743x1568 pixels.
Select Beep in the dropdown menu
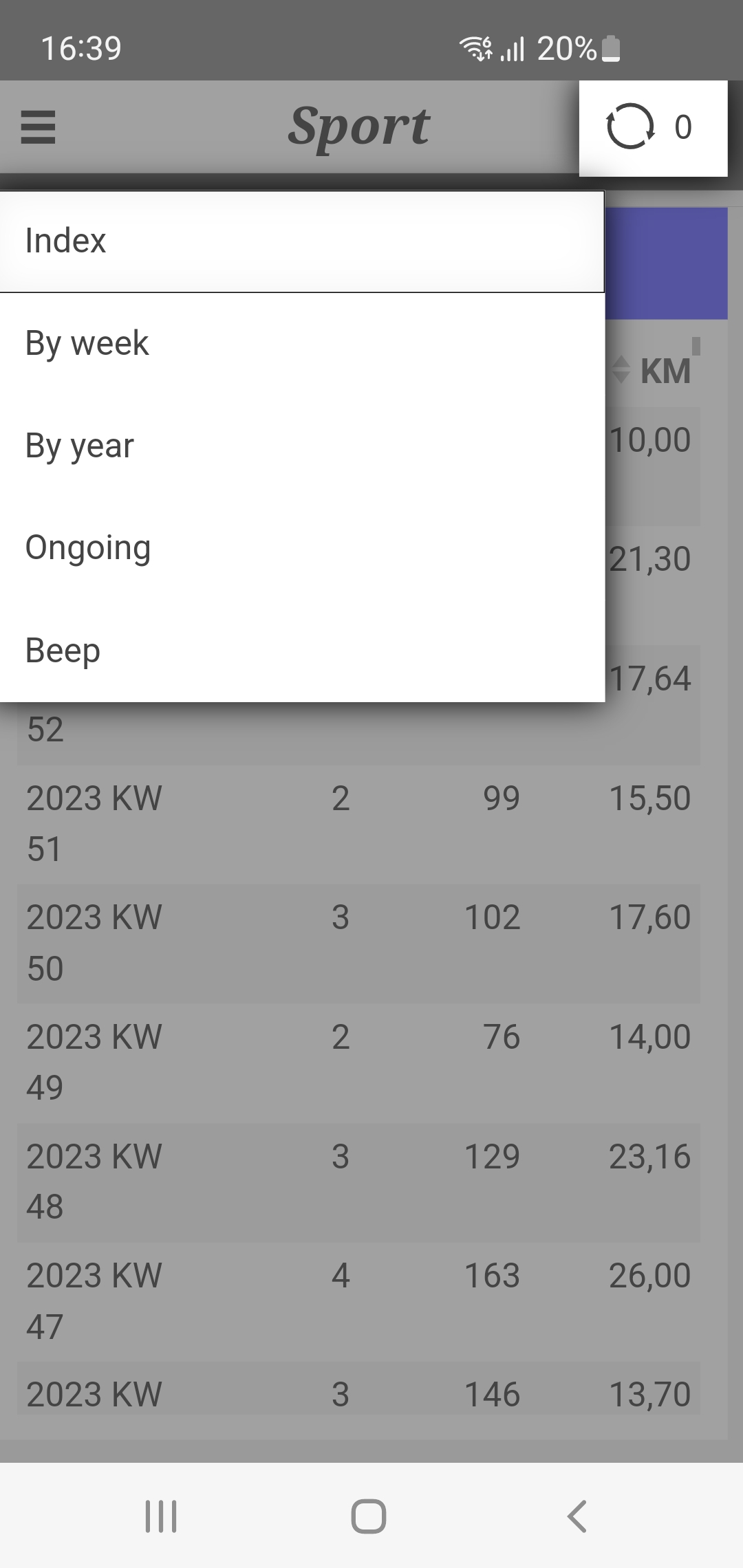tap(301, 651)
